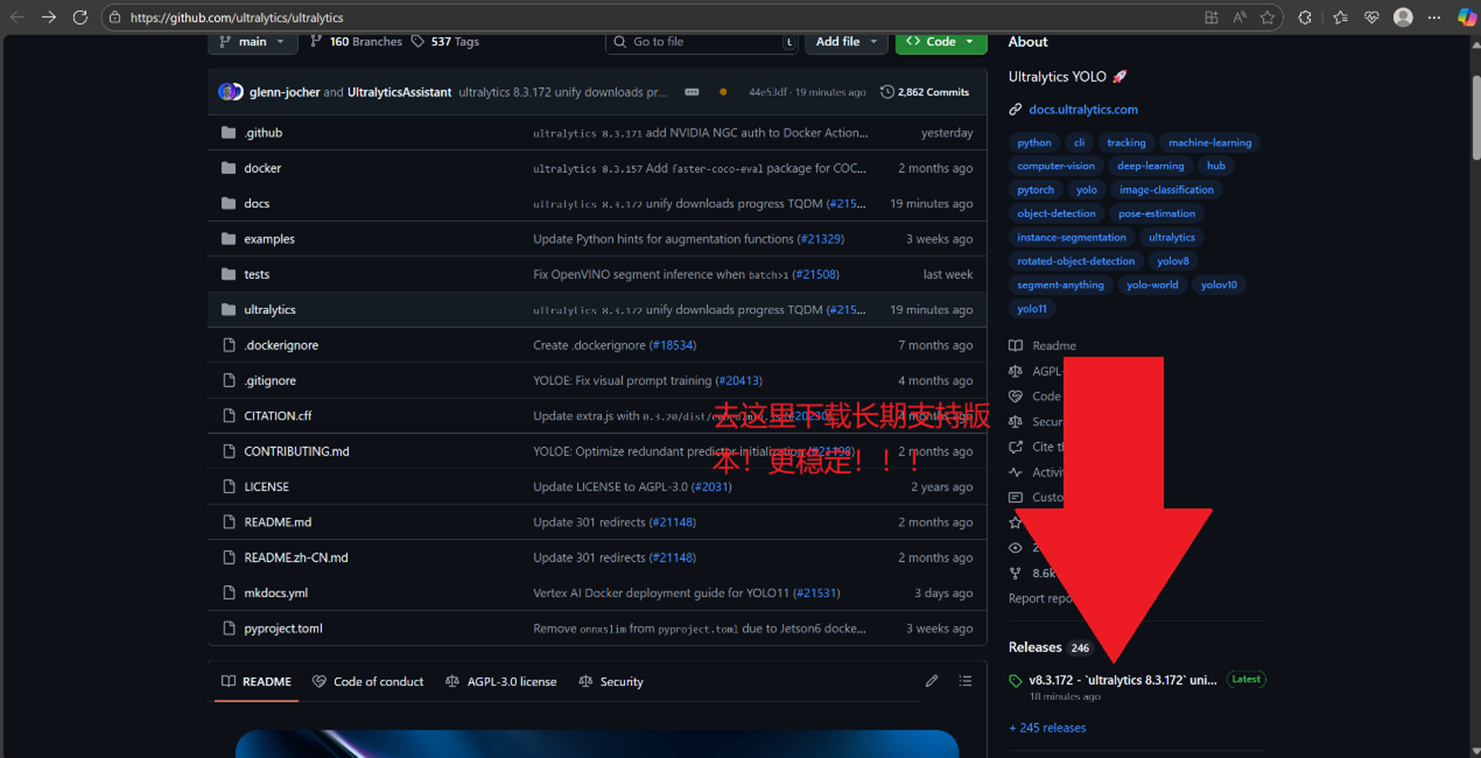Add page to favorites star icon
The width and height of the screenshot is (1481, 758).
(1267, 17)
